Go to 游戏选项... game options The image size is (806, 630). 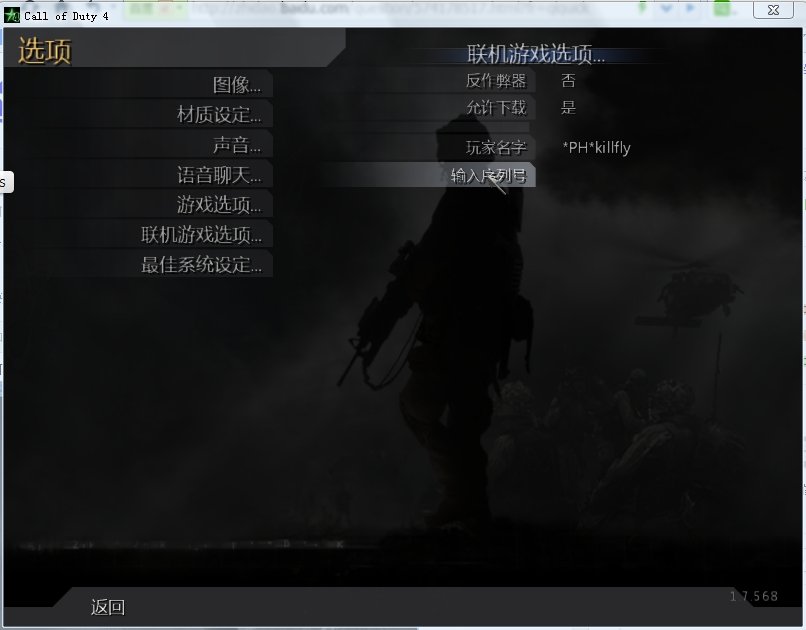point(219,205)
